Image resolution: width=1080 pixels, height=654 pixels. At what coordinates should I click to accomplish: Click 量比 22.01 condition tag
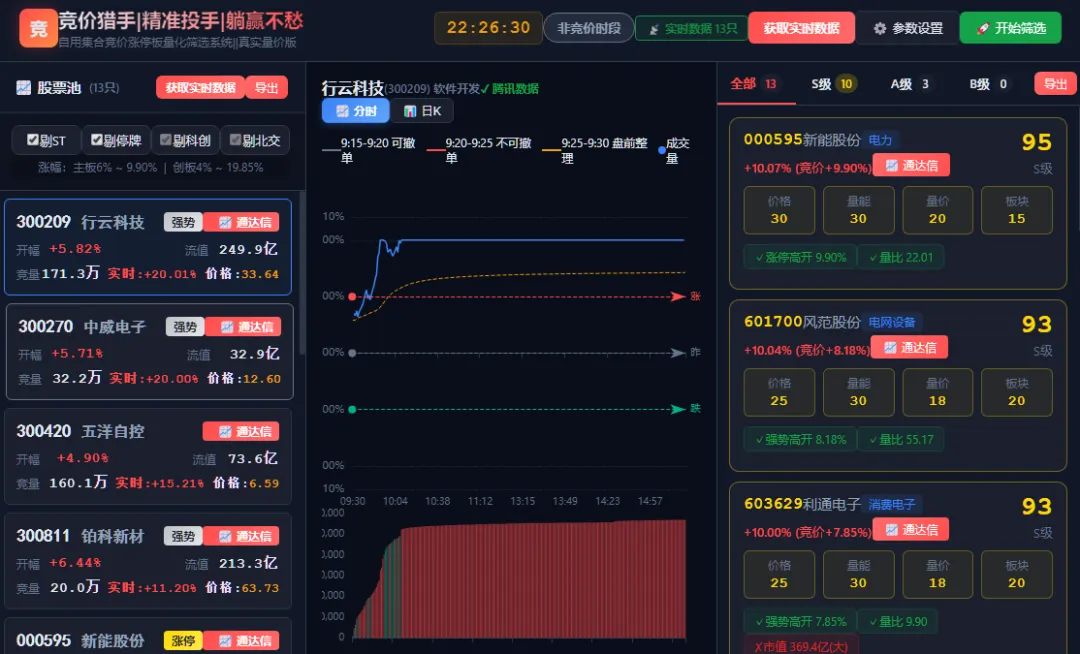click(x=900, y=257)
